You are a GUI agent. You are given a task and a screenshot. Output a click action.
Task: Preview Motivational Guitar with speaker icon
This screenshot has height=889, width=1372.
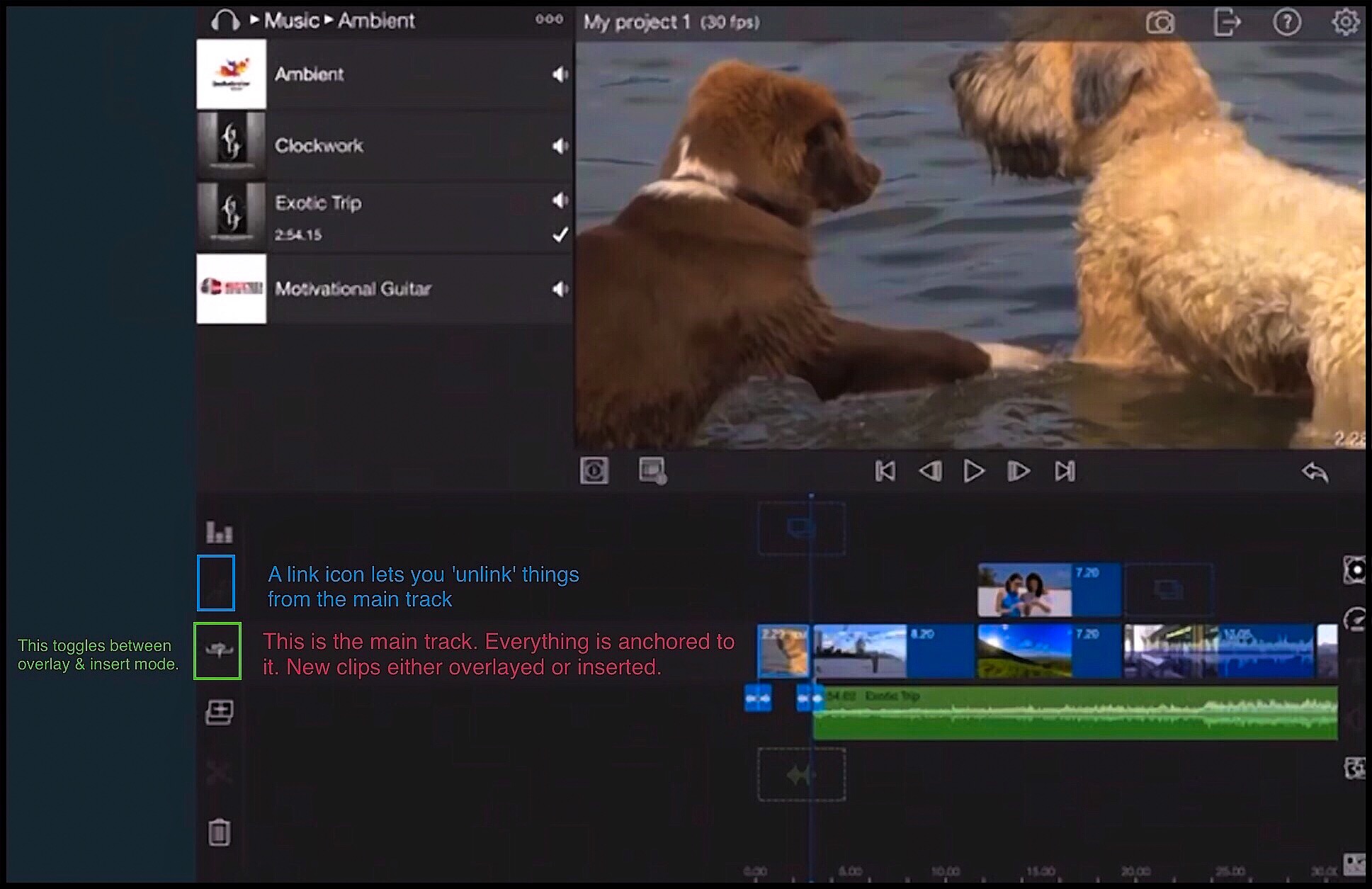pos(560,289)
